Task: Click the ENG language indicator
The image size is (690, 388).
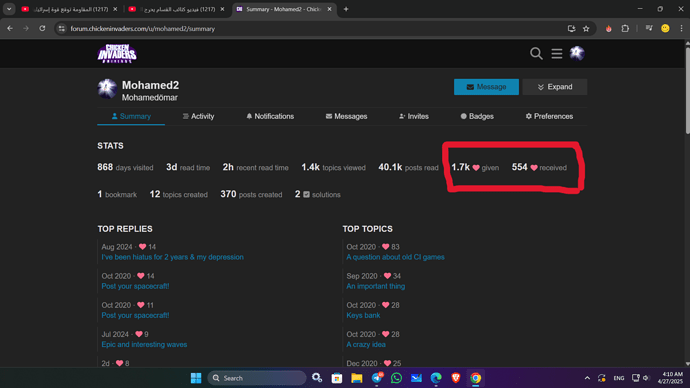Action: pyautogui.click(x=619, y=378)
